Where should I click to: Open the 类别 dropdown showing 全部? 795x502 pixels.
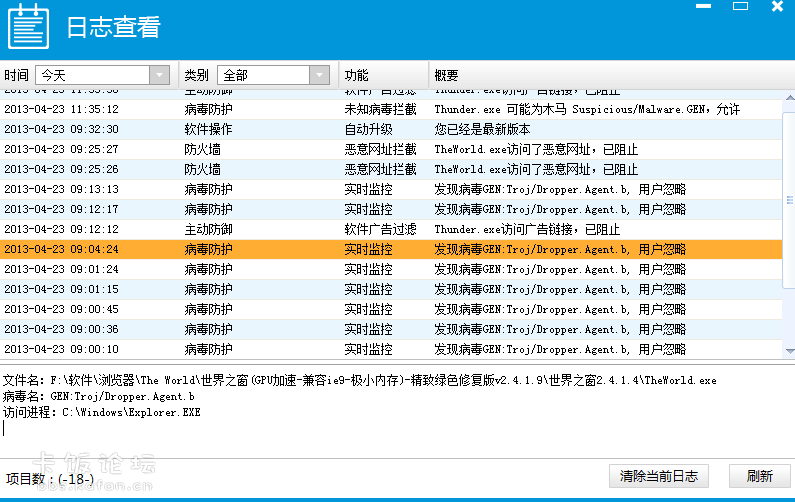[273, 75]
